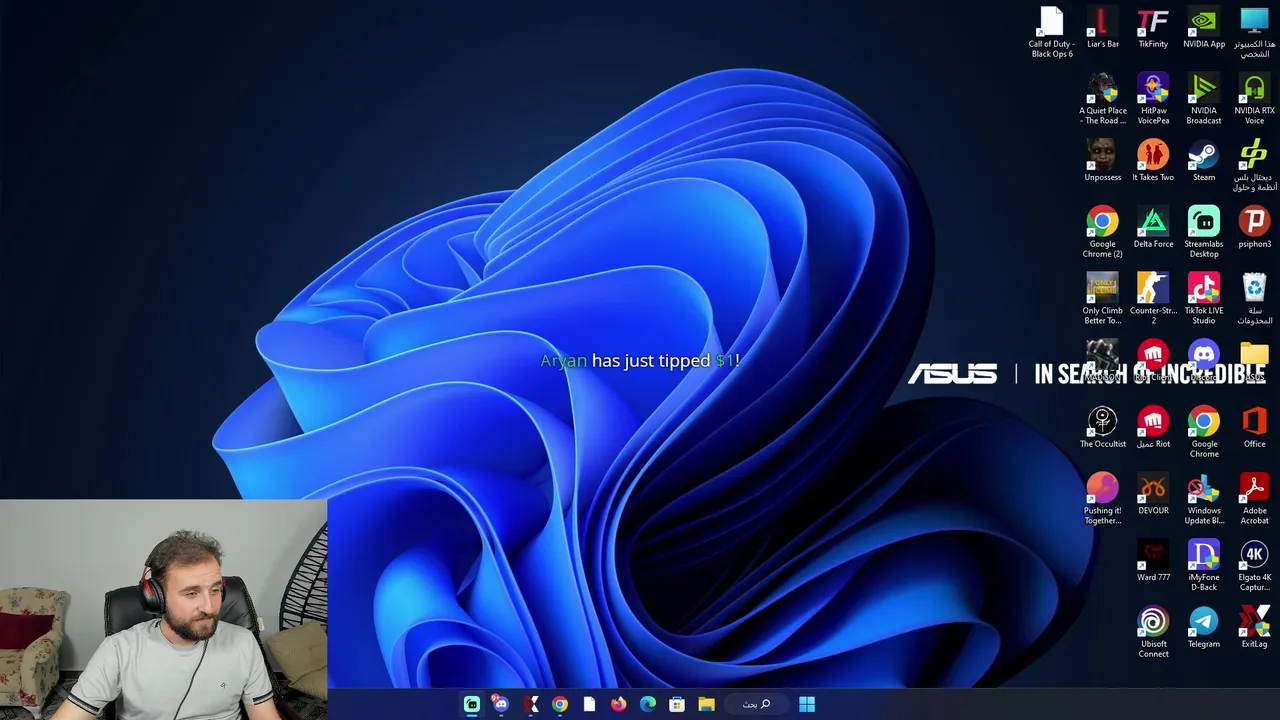Select The Occultist desktop icon
The height and width of the screenshot is (720, 1280).
coord(1102,428)
